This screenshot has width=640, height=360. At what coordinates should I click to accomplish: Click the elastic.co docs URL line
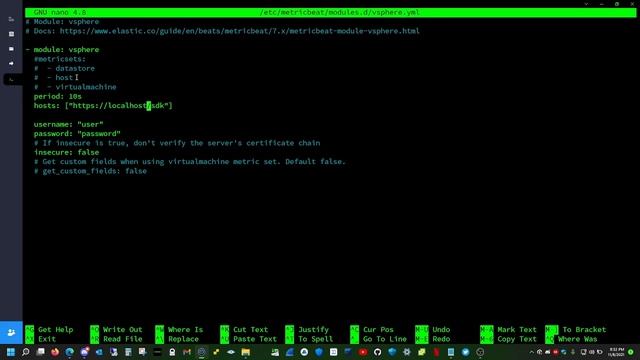[222, 31]
